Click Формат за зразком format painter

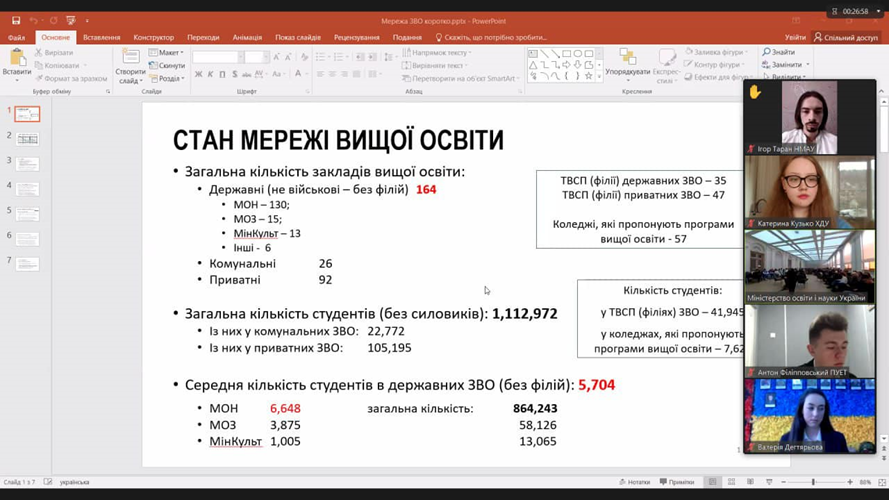coord(71,78)
